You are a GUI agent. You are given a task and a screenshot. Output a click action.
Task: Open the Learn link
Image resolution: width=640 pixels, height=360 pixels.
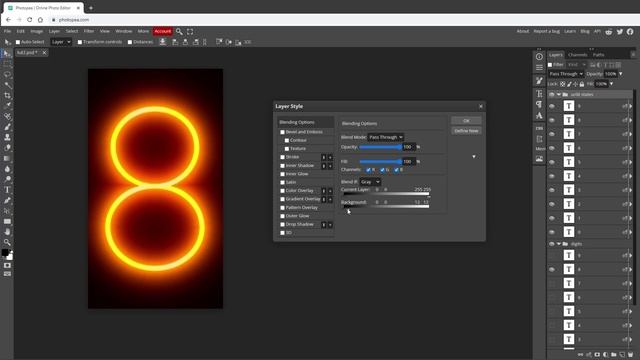(570, 31)
